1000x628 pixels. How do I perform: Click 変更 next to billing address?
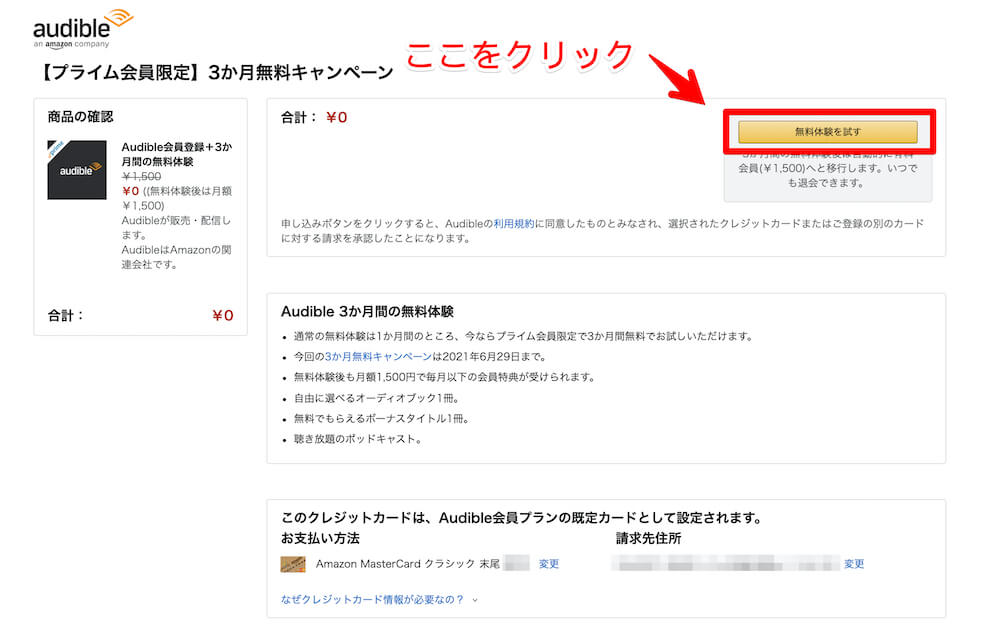(x=854, y=564)
